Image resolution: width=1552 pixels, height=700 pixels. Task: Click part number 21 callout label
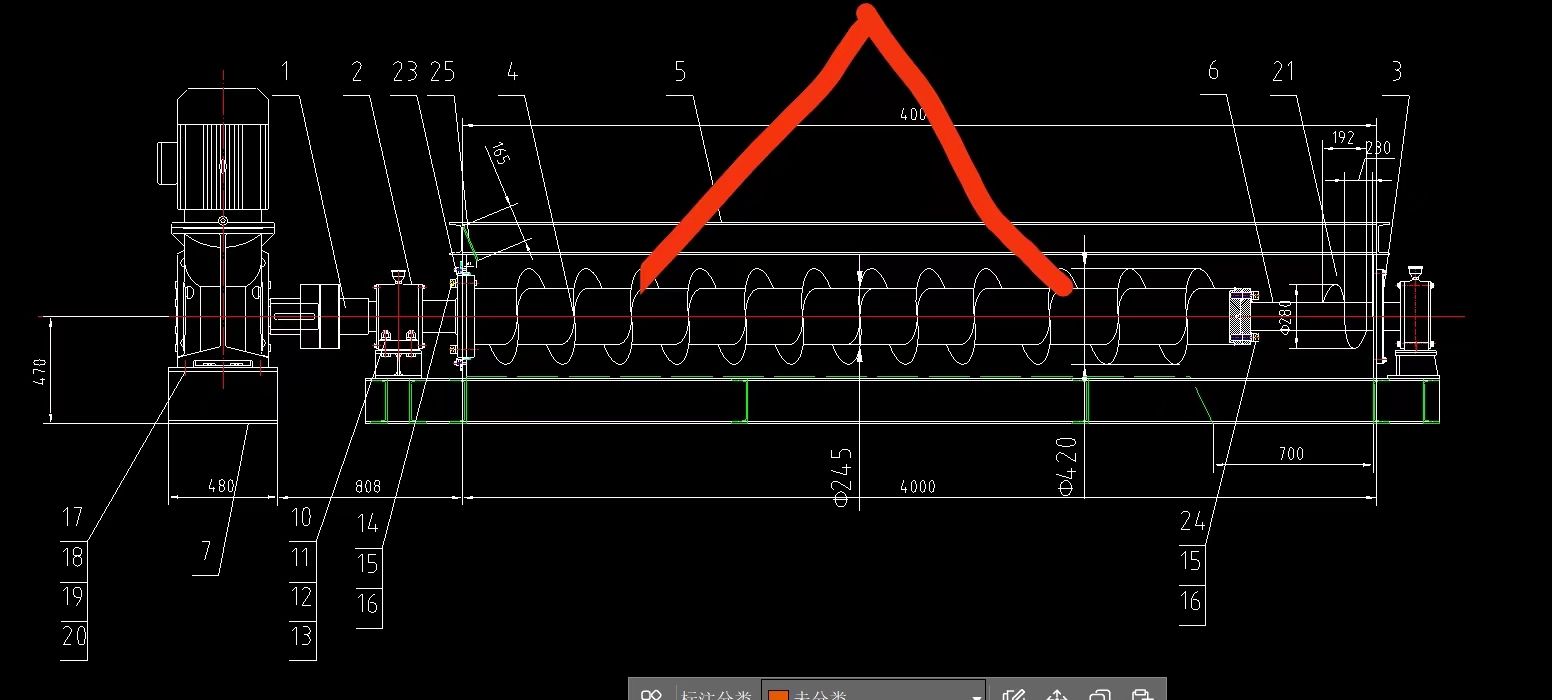click(x=1283, y=71)
